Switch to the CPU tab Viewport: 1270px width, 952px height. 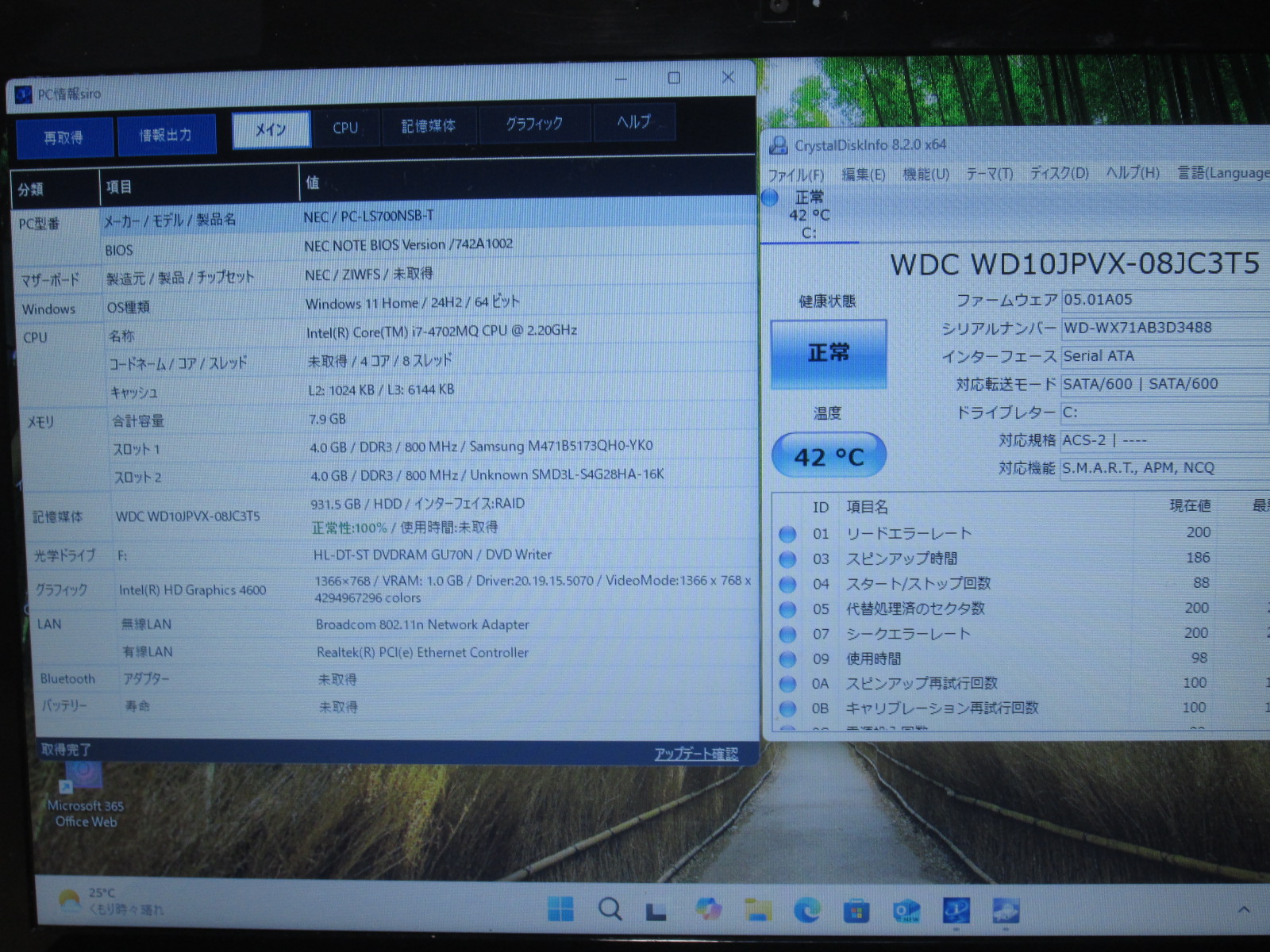345,128
